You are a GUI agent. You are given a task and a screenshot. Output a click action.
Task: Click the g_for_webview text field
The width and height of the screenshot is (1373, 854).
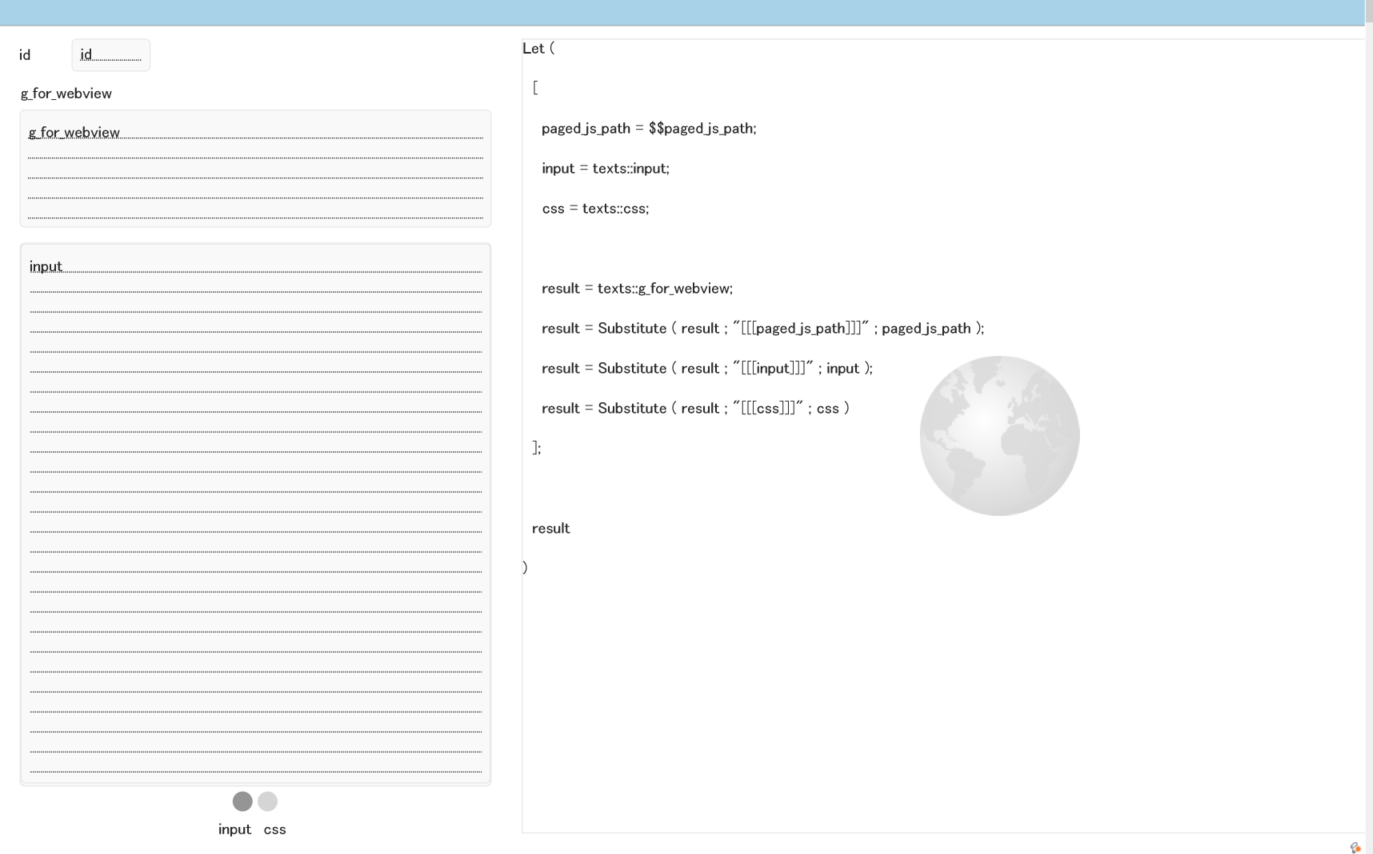click(x=255, y=168)
